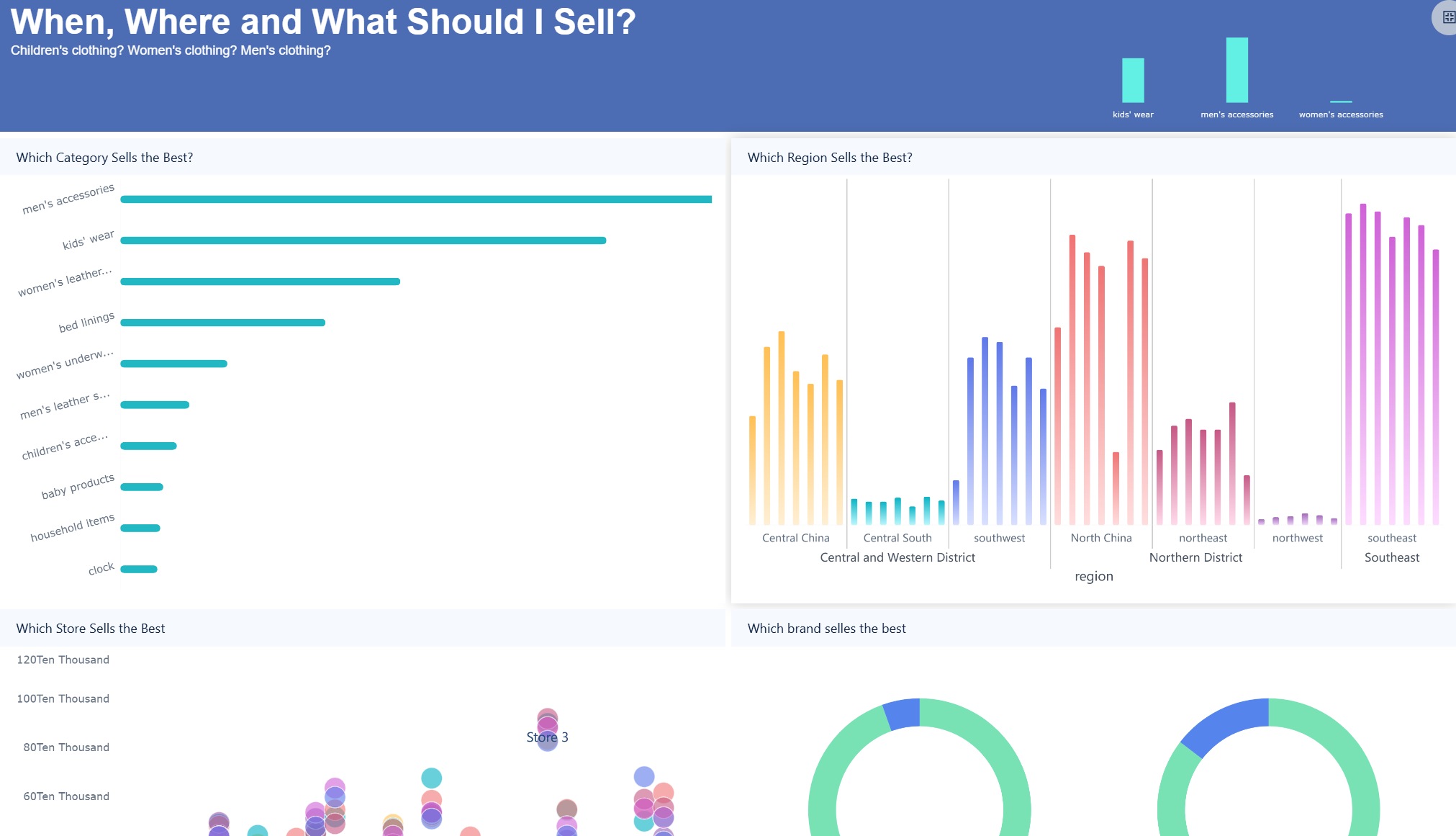Image resolution: width=1456 pixels, height=836 pixels.
Task: Click the blue segment of right donut
Action: coord(1225,725)
